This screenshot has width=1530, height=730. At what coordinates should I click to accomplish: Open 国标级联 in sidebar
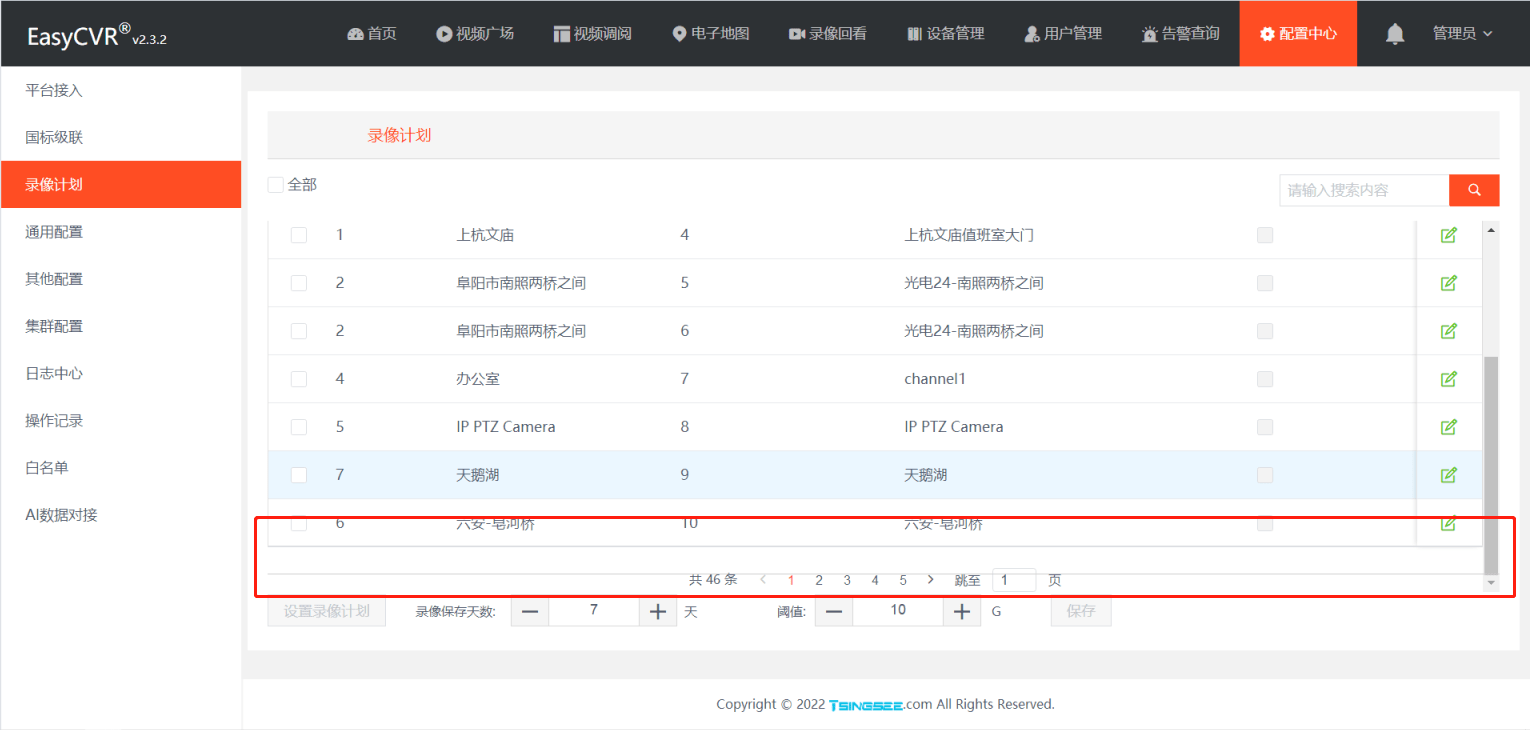click(121, 137)
